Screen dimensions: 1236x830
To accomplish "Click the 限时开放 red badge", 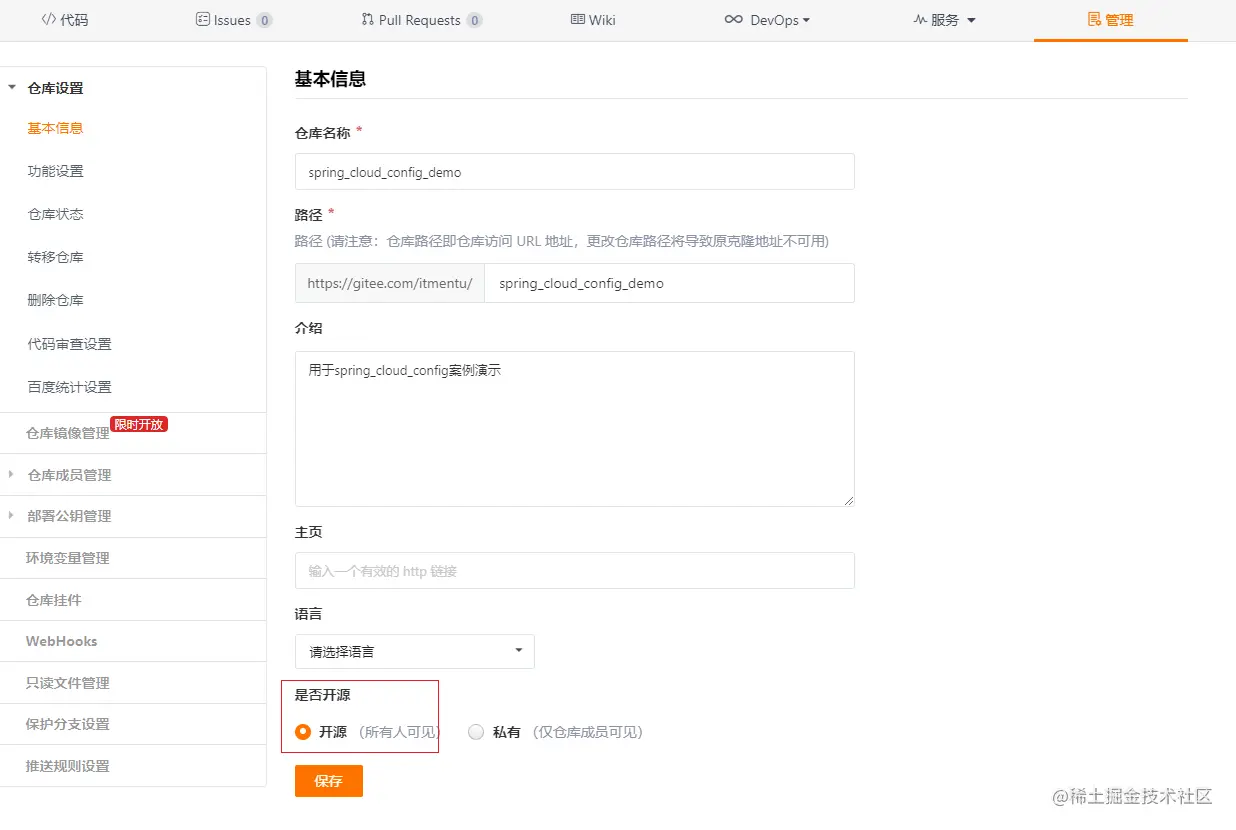I will [139, 424].
